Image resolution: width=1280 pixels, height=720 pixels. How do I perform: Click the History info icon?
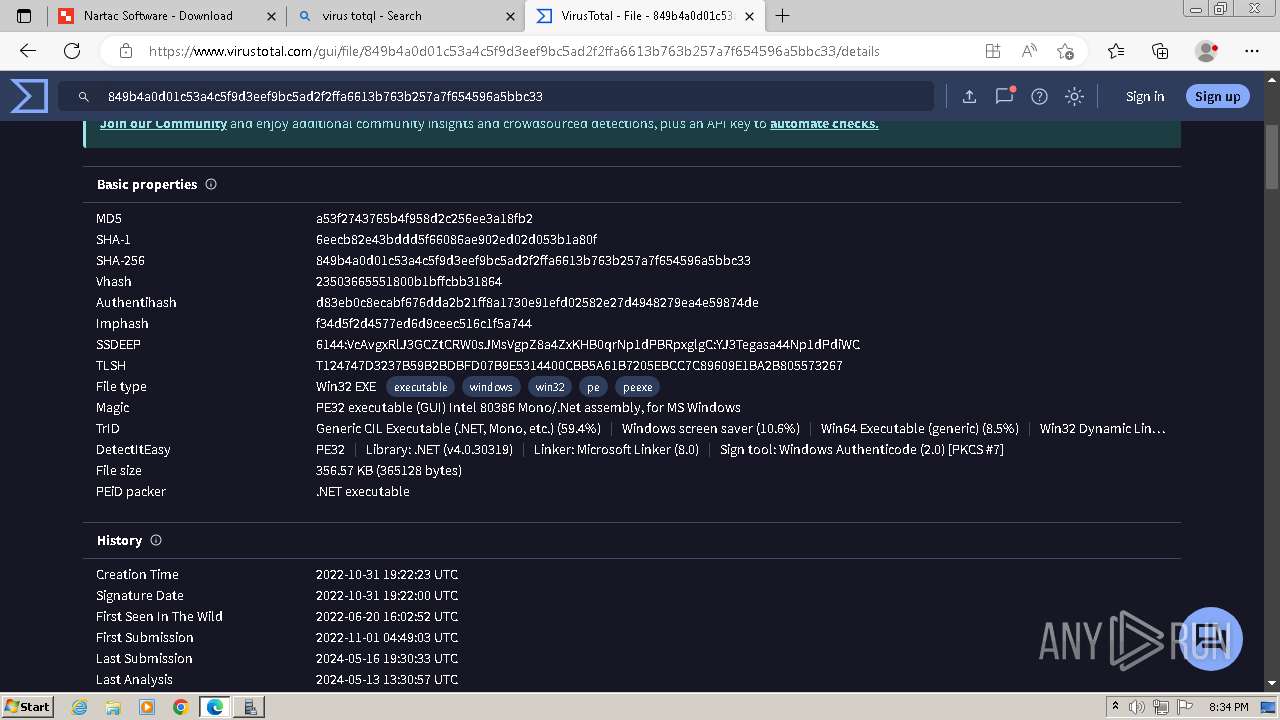(x=156, y=540)
